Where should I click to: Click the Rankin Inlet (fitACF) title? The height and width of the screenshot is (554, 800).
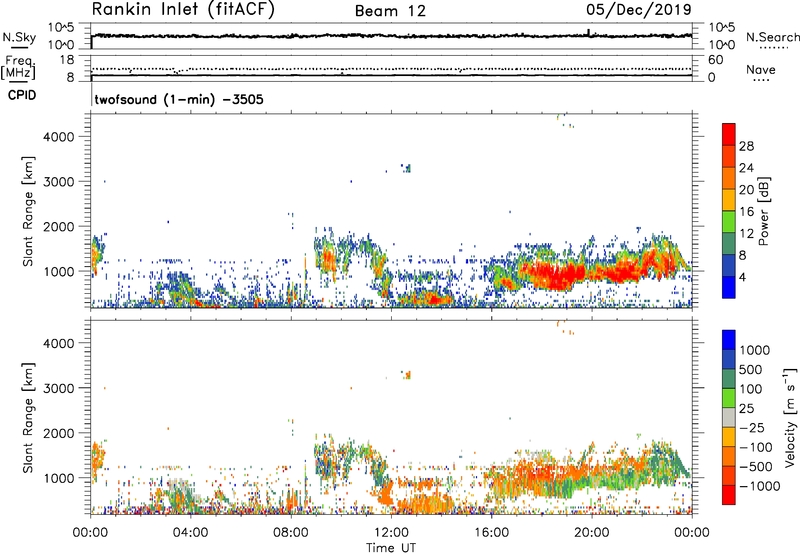click(183, 10)
